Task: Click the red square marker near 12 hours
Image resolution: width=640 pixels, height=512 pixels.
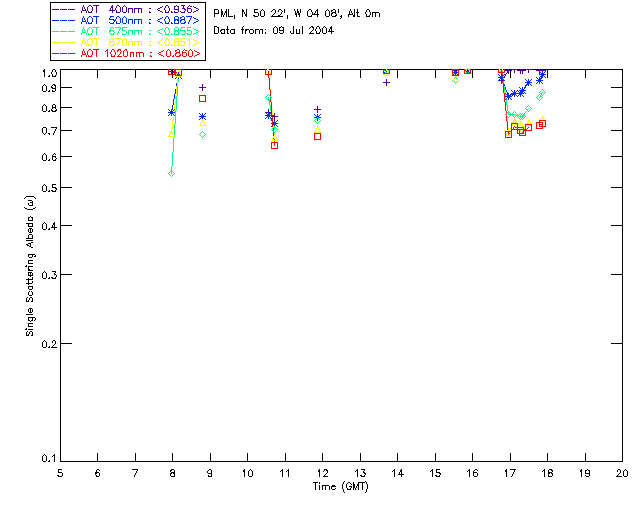Action: point(317,136)
